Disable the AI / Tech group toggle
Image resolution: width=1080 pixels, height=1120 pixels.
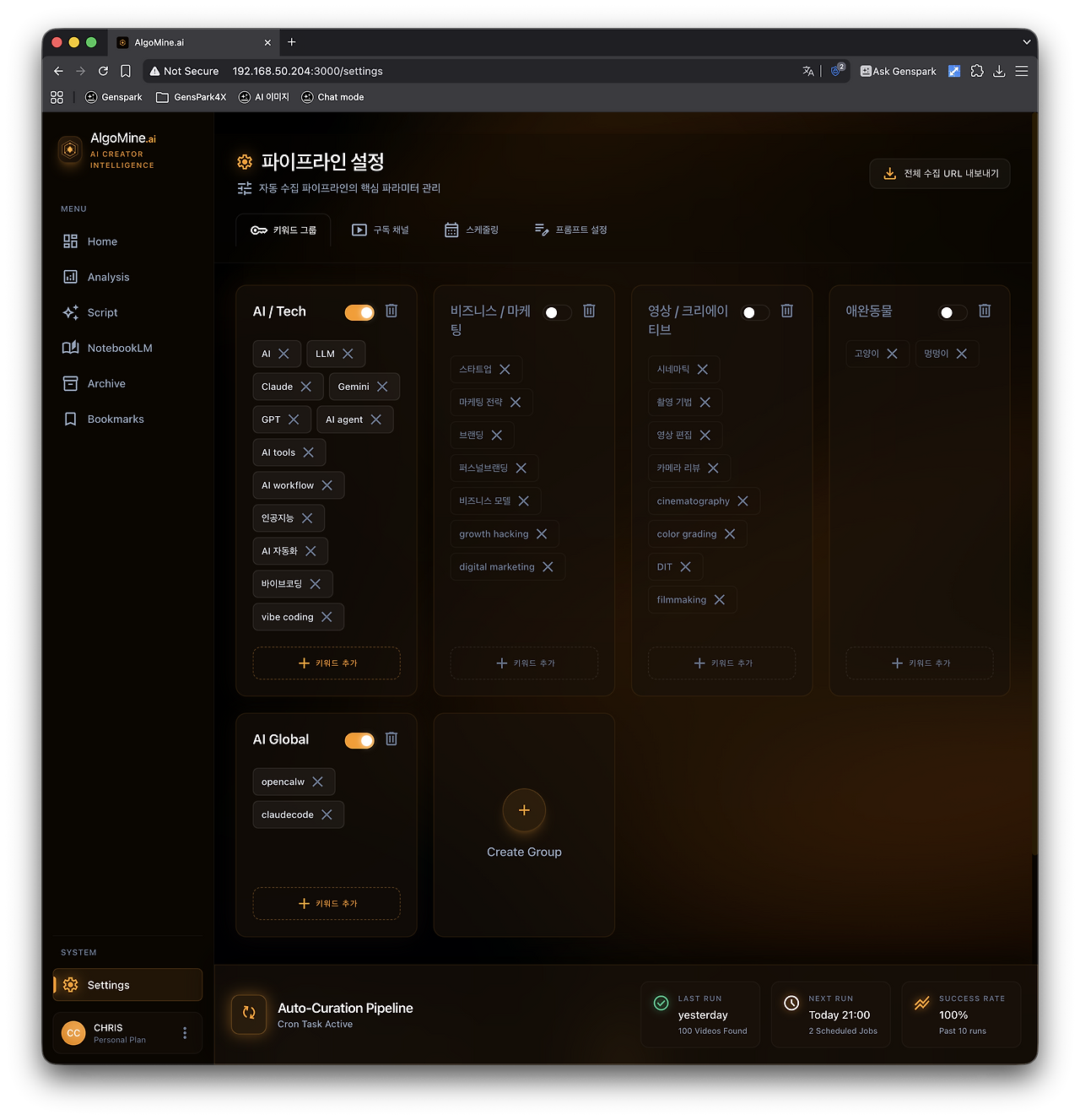(x=359, y=312)
